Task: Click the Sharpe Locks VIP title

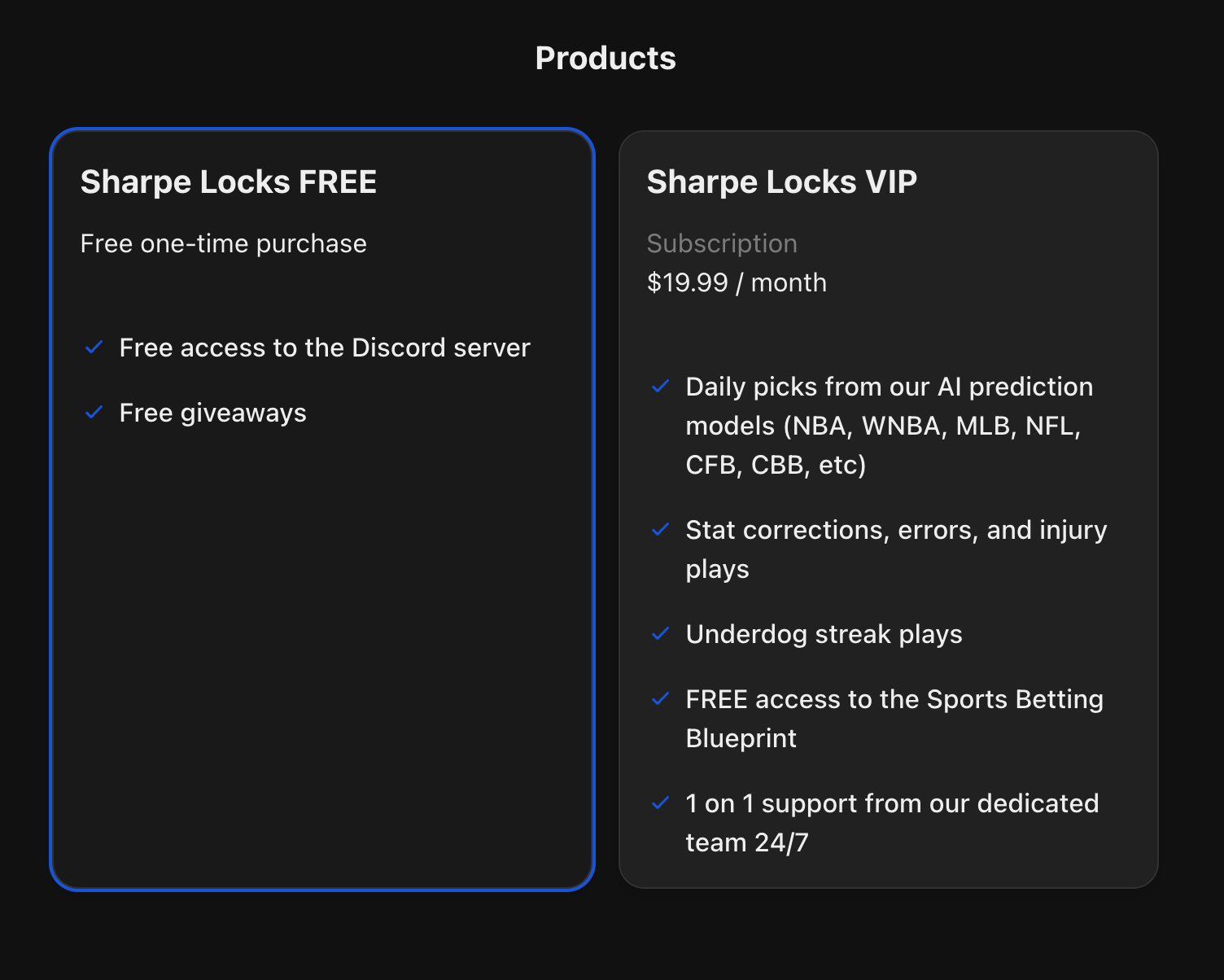Action: coord(782,182)
